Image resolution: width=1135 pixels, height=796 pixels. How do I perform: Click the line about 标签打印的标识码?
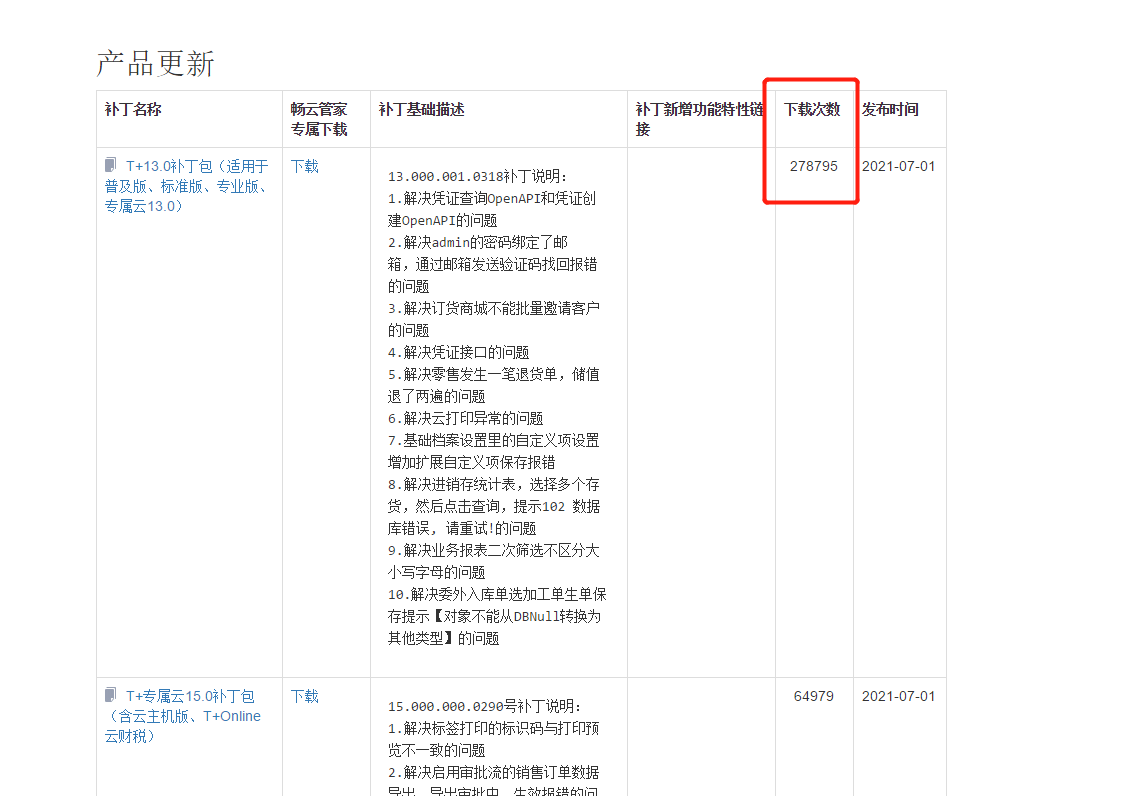pos(494,739)
